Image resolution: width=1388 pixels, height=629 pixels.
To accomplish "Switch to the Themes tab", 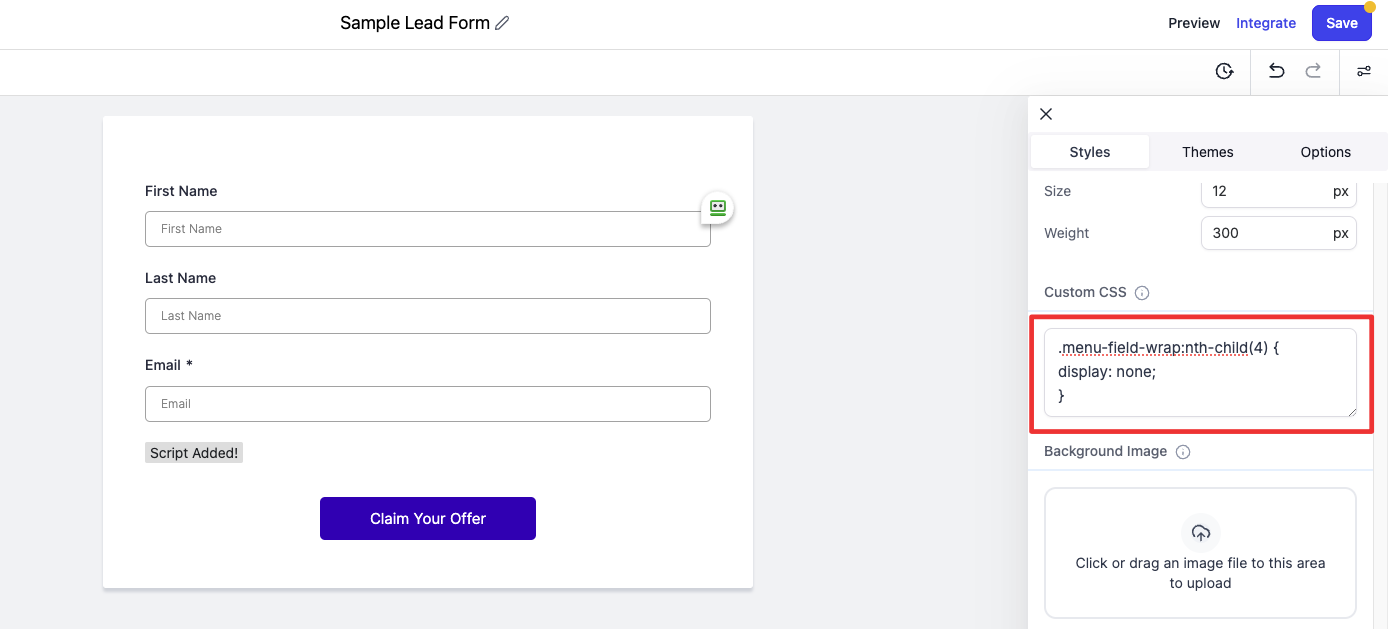I will pyautogui.click(x=1207, y=152).
